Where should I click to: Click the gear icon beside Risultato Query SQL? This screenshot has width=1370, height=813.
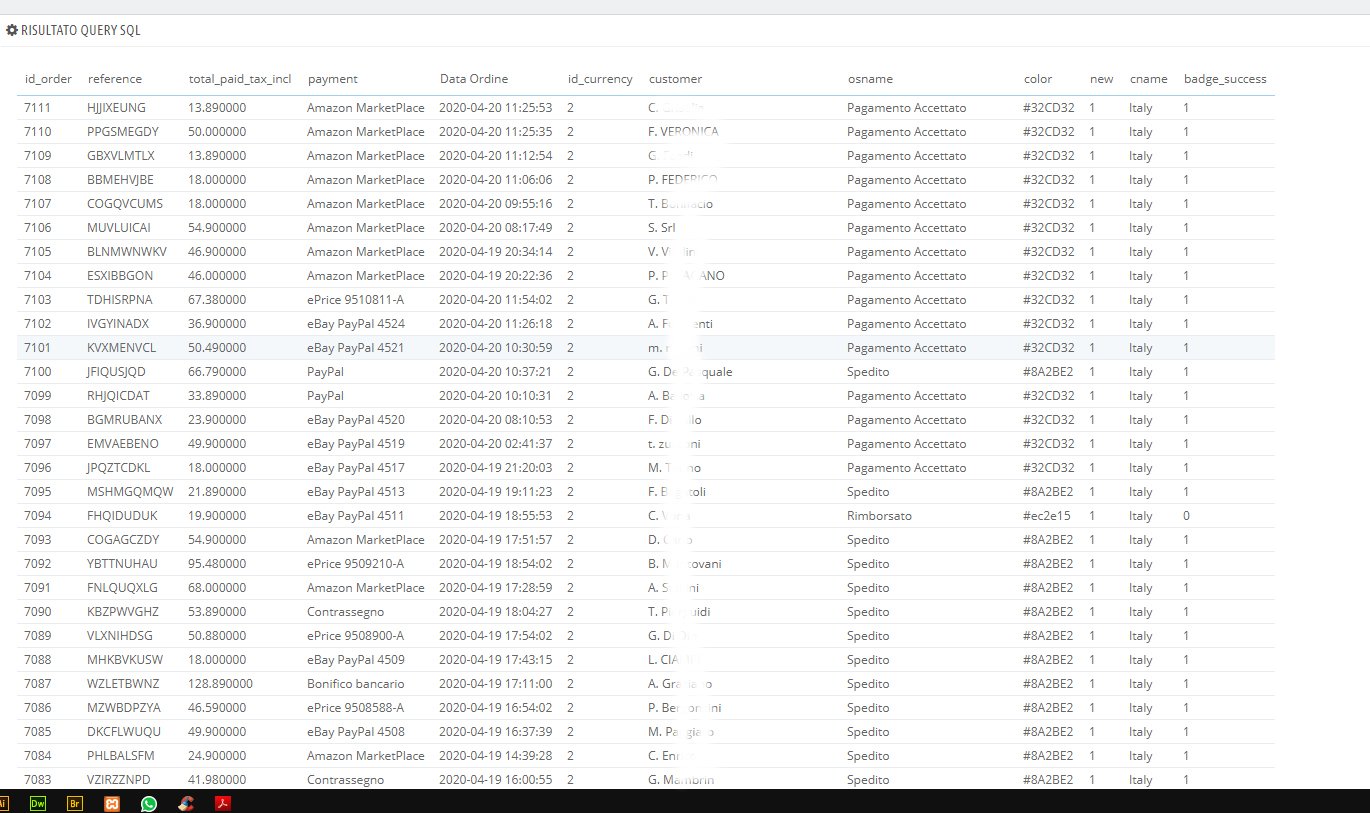(12, 30)
